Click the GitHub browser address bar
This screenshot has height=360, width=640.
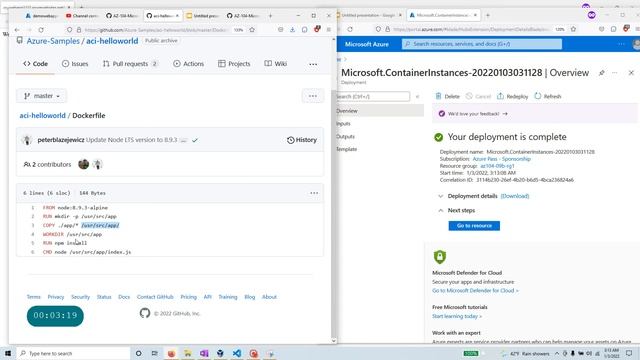(x=155, y=30)
